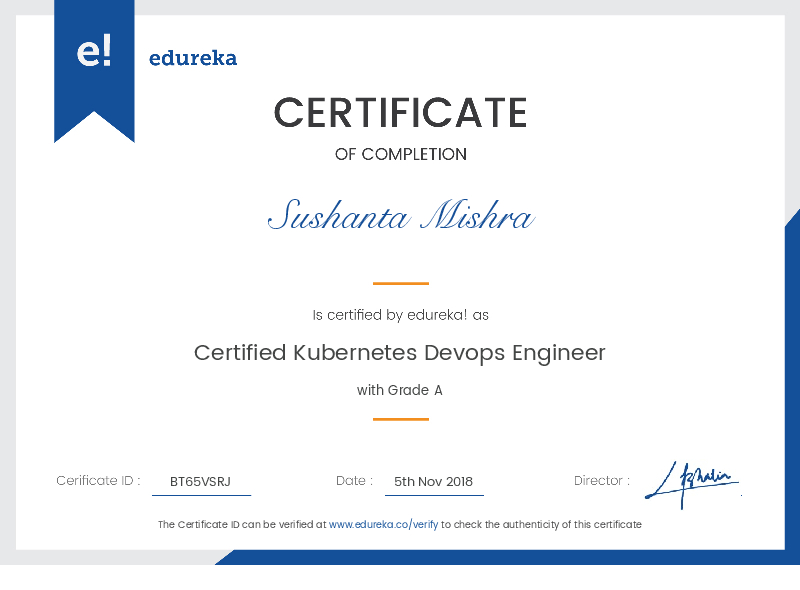Select the date 5th Nov 2018
Image resolution: width=800 pixels, height=590 pixels.
tap(433, 481)
